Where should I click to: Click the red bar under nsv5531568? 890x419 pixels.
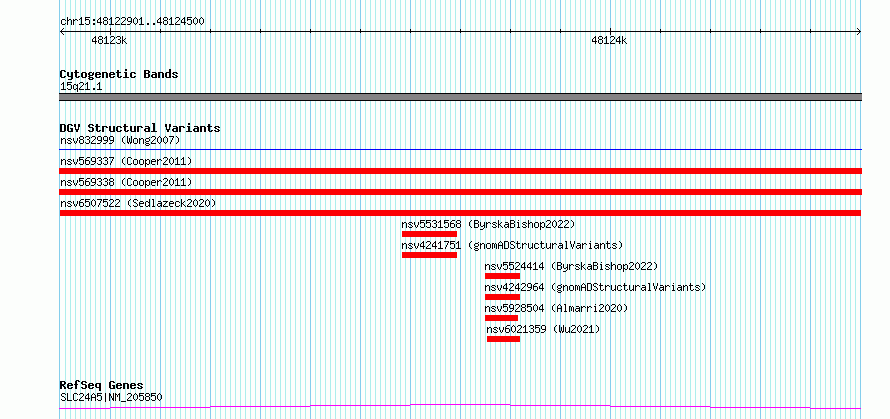click(429, 234)
